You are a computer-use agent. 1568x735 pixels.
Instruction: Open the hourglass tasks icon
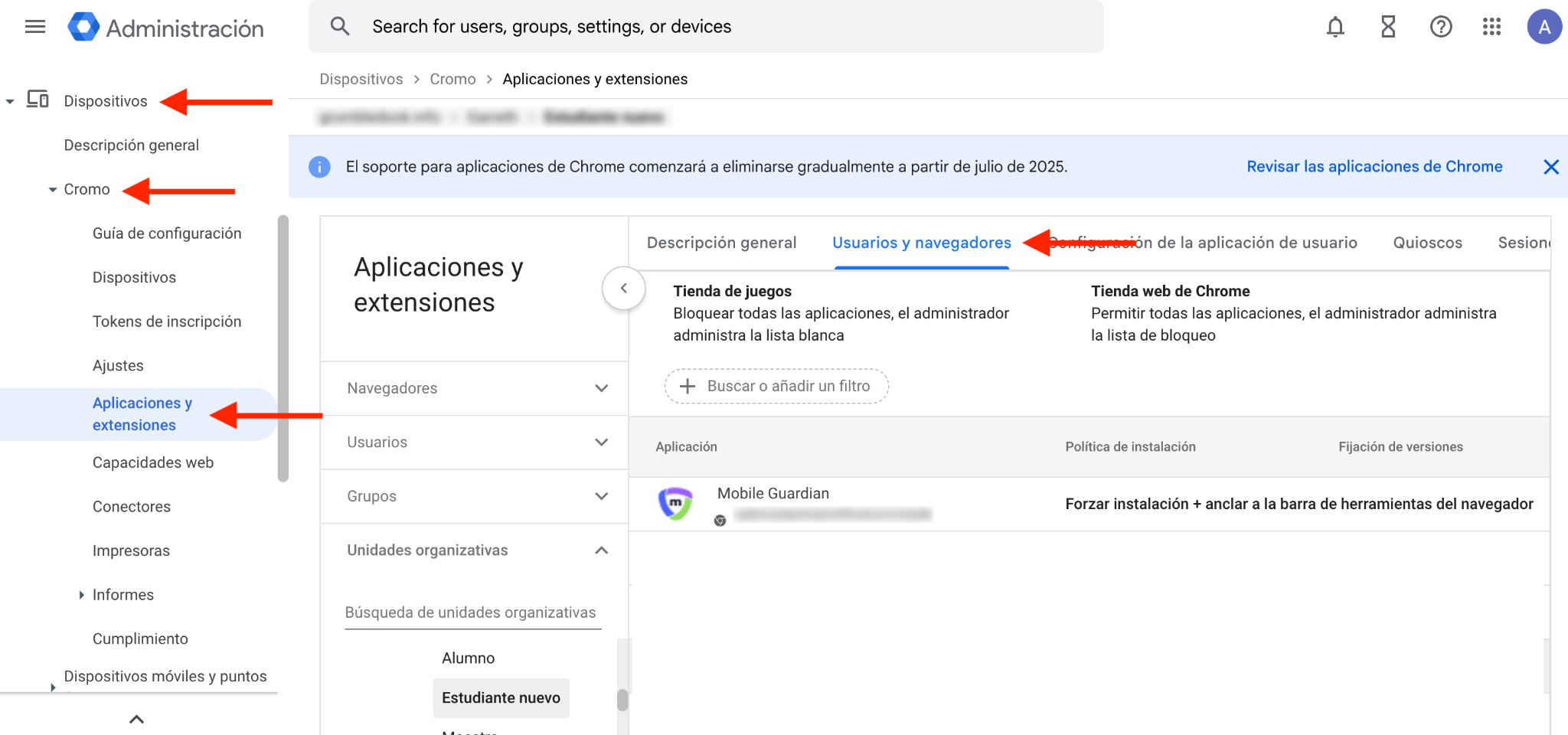coord(1387,28)
